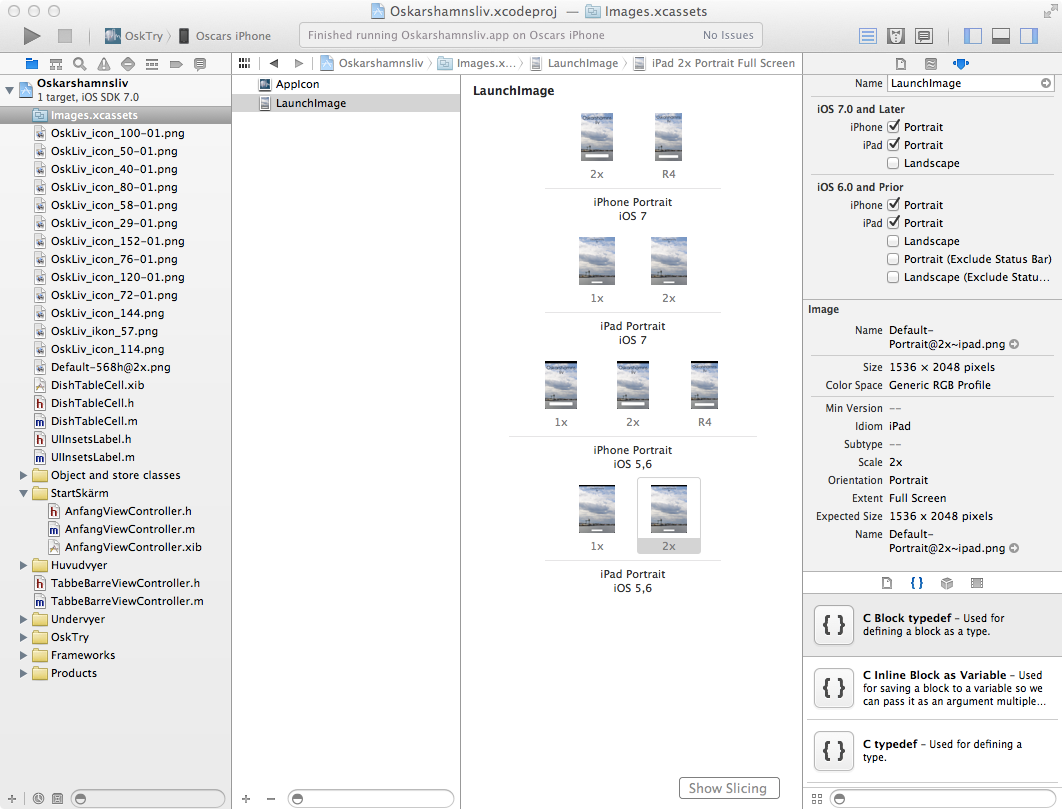This screenshot has height=809, width=1062.
Task: Click the Run (play) button
Action: point(31,36)
